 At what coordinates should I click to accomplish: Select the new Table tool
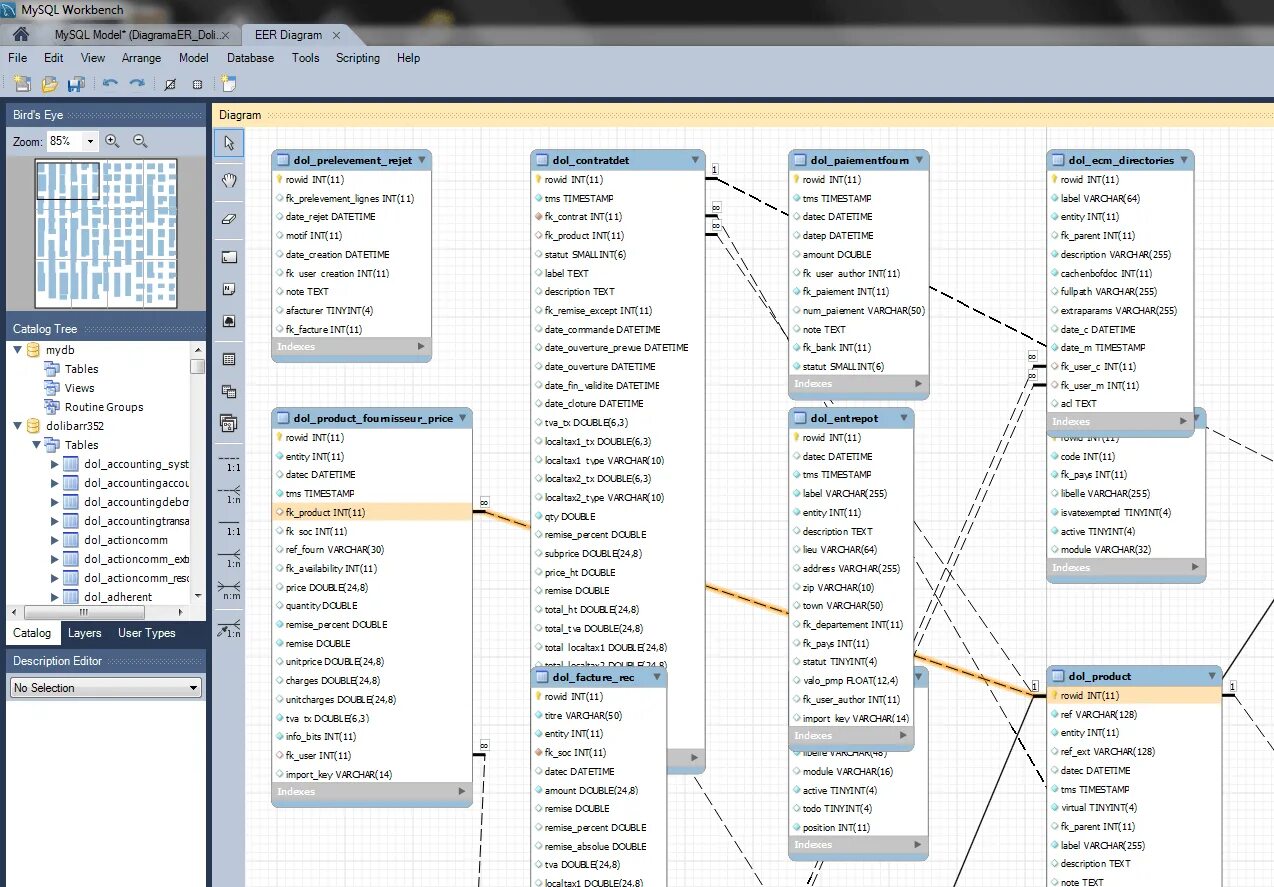[229, 359]
